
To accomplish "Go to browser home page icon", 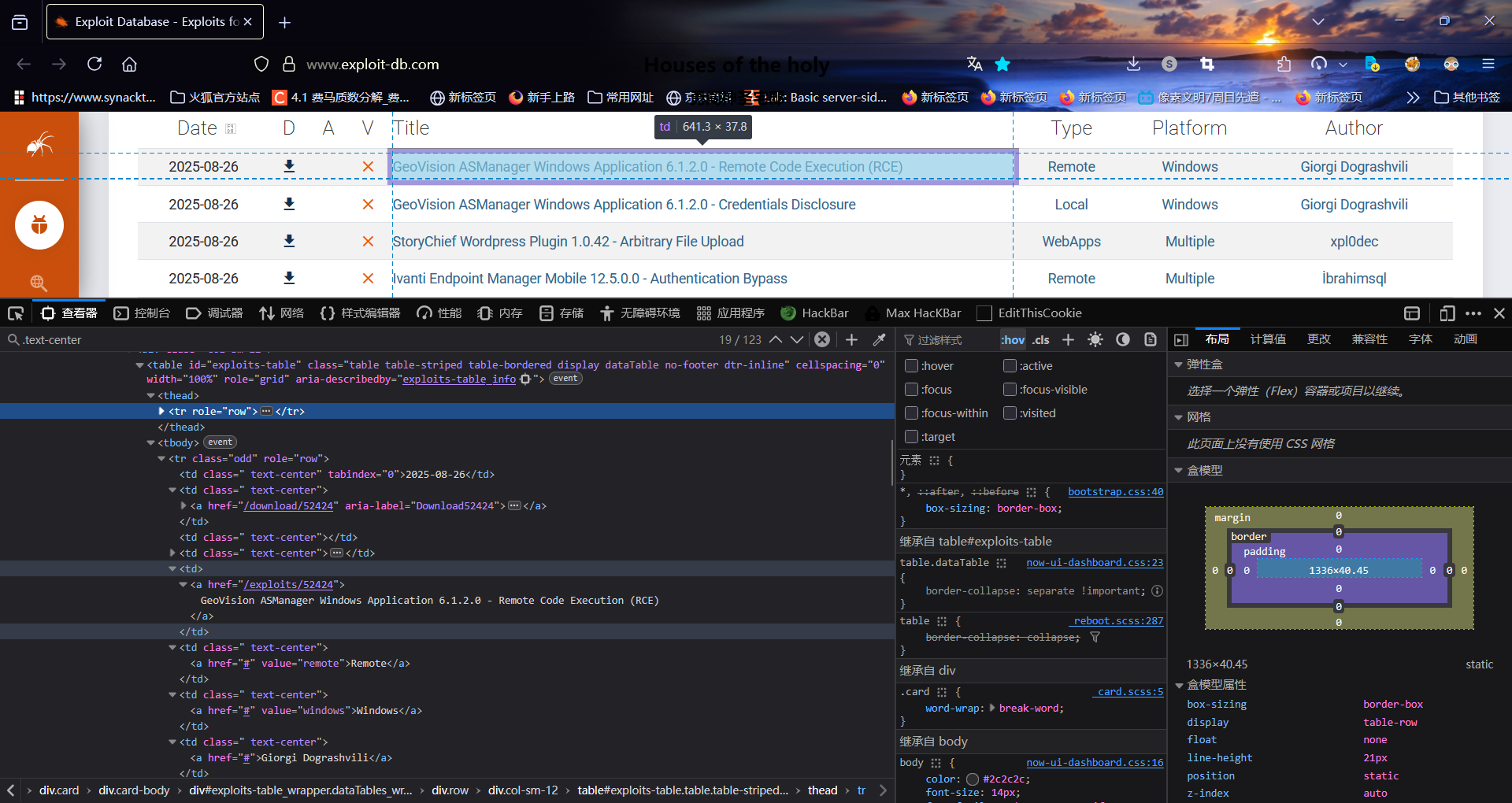I will pos(129,64).
